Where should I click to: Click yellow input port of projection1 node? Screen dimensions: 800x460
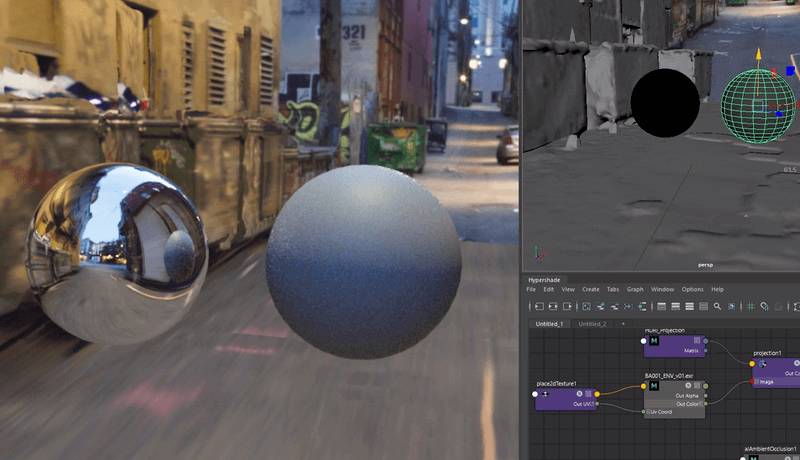coord(752,364)
